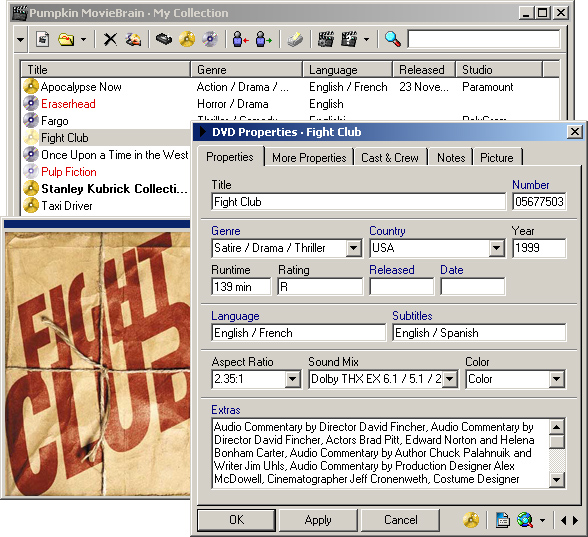This screenshot has width=588, height=537.
Task: Click the empty Released field in dialog
Action: coord(402,287)
